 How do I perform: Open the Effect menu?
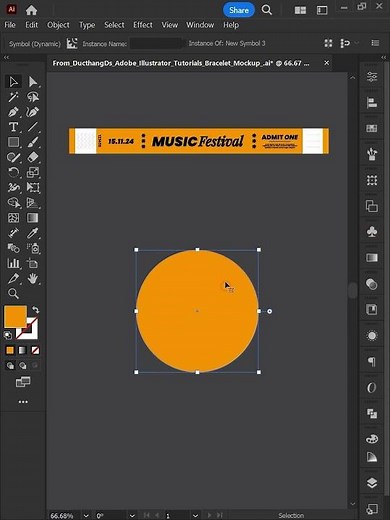pos(143,25)
